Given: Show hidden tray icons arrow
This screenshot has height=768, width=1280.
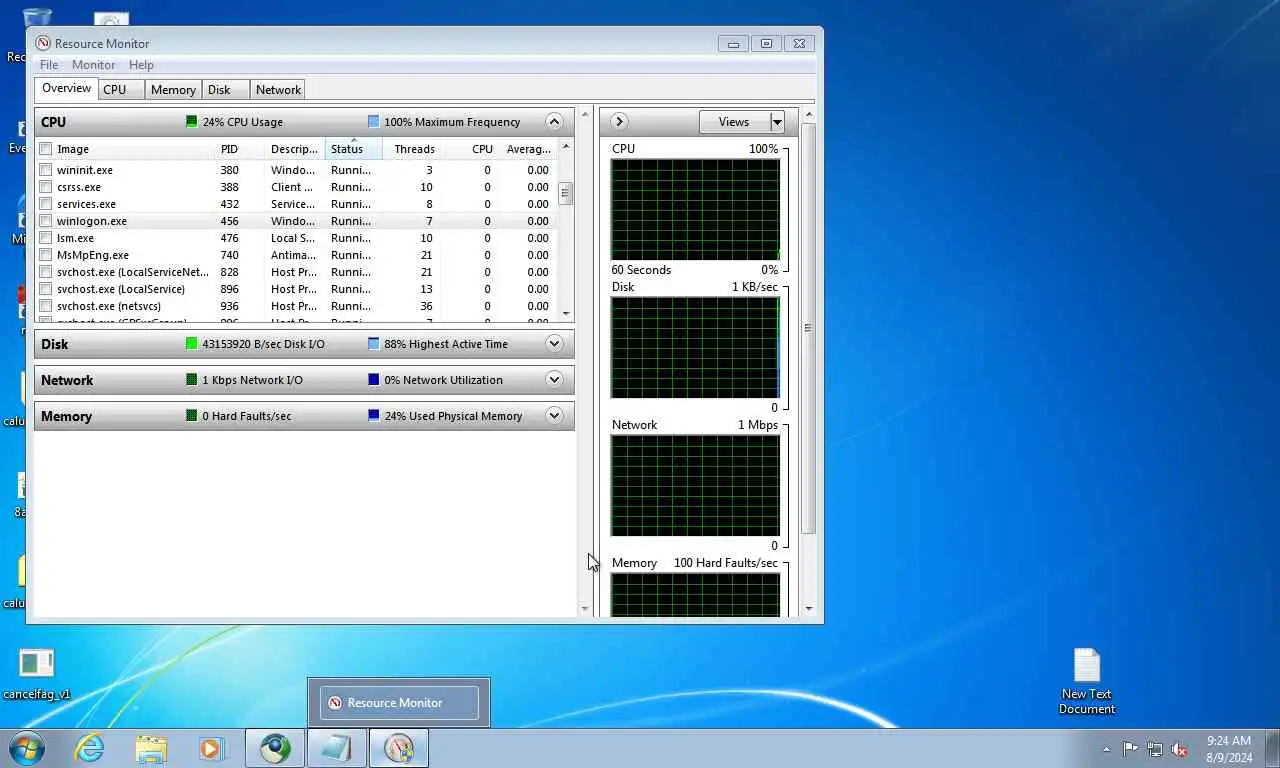Looking at the screenshot, I should point(1106,749).
